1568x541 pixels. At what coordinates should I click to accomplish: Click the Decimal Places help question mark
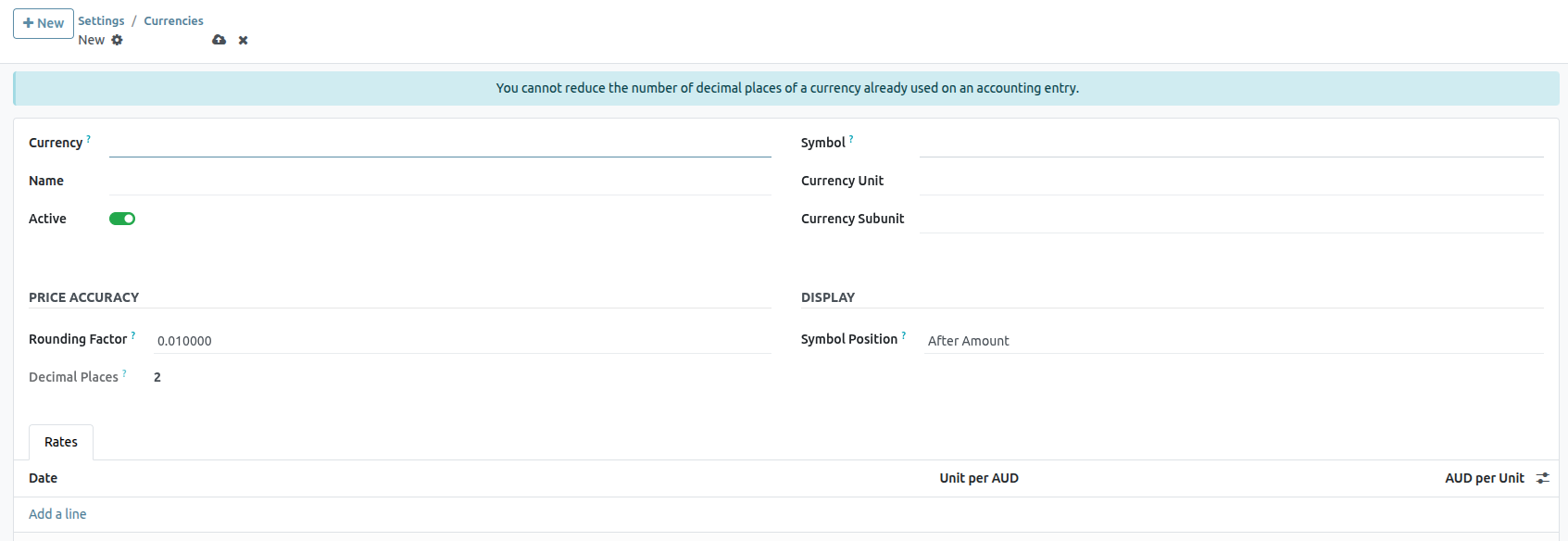[x=125, y=373]
